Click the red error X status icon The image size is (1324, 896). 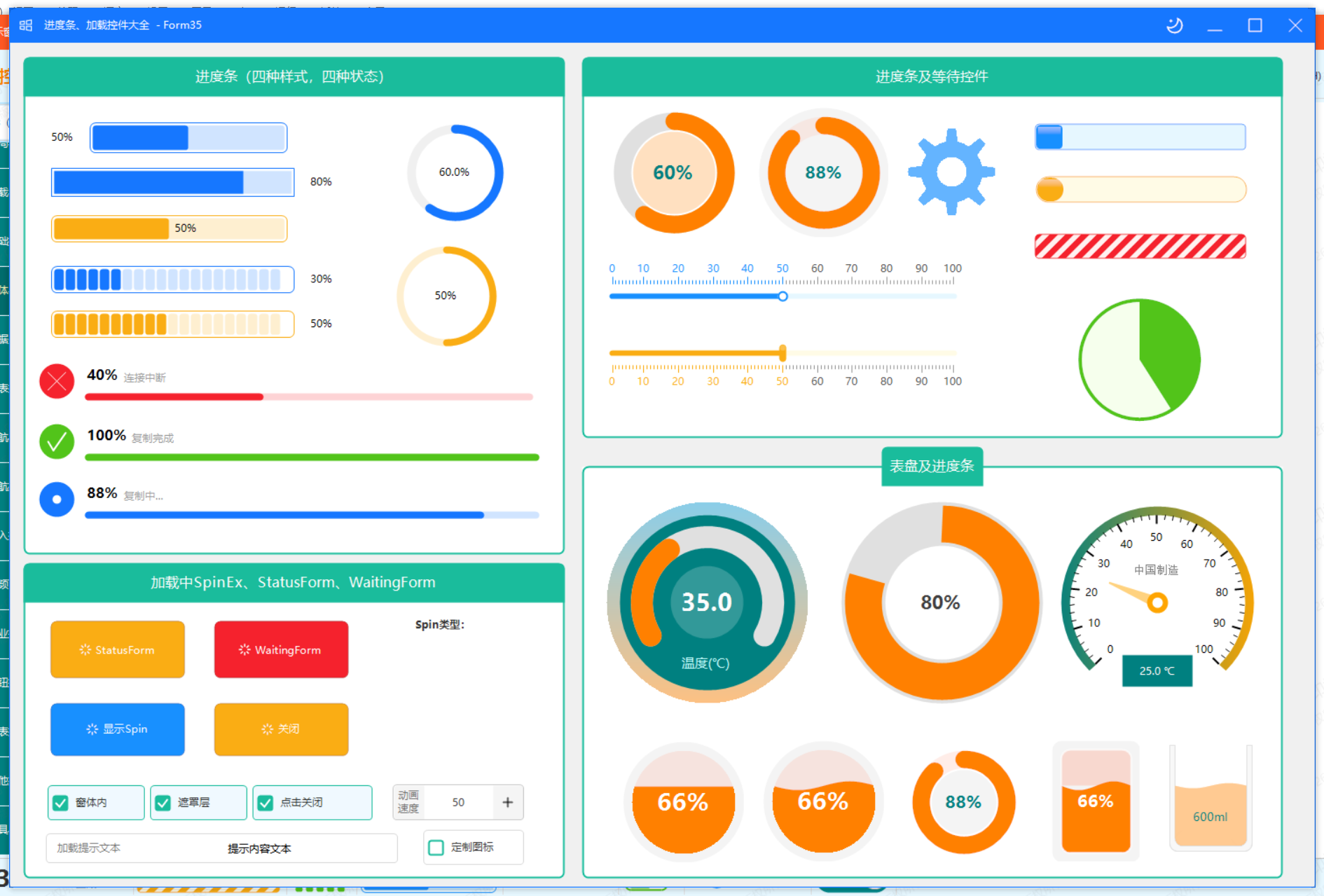[x=57, y=382]
